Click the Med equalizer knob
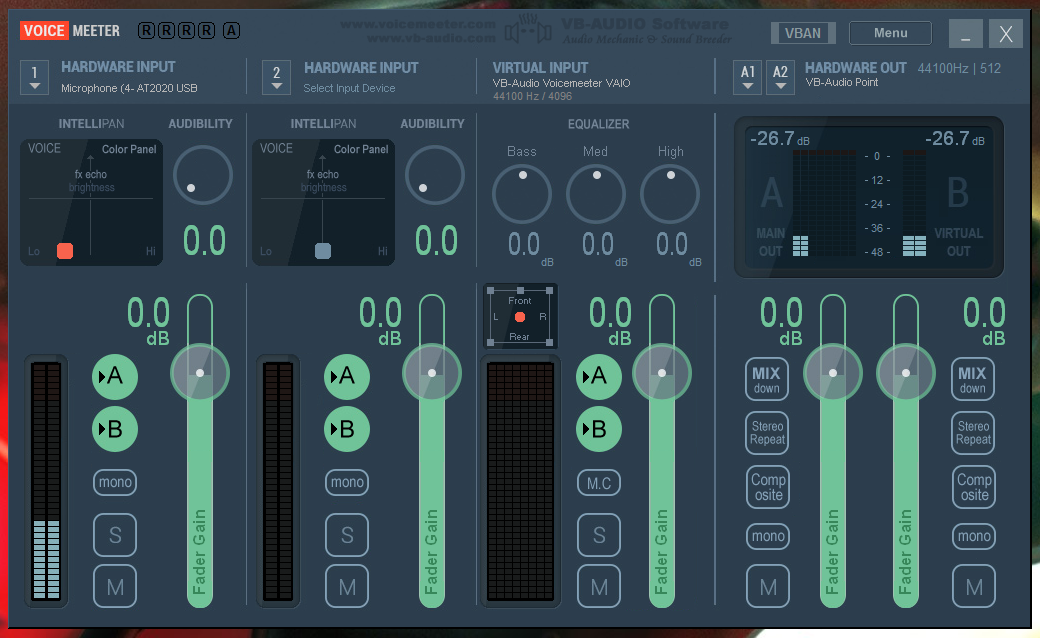This screenshot has width=1040, height=638. (596, 194)
